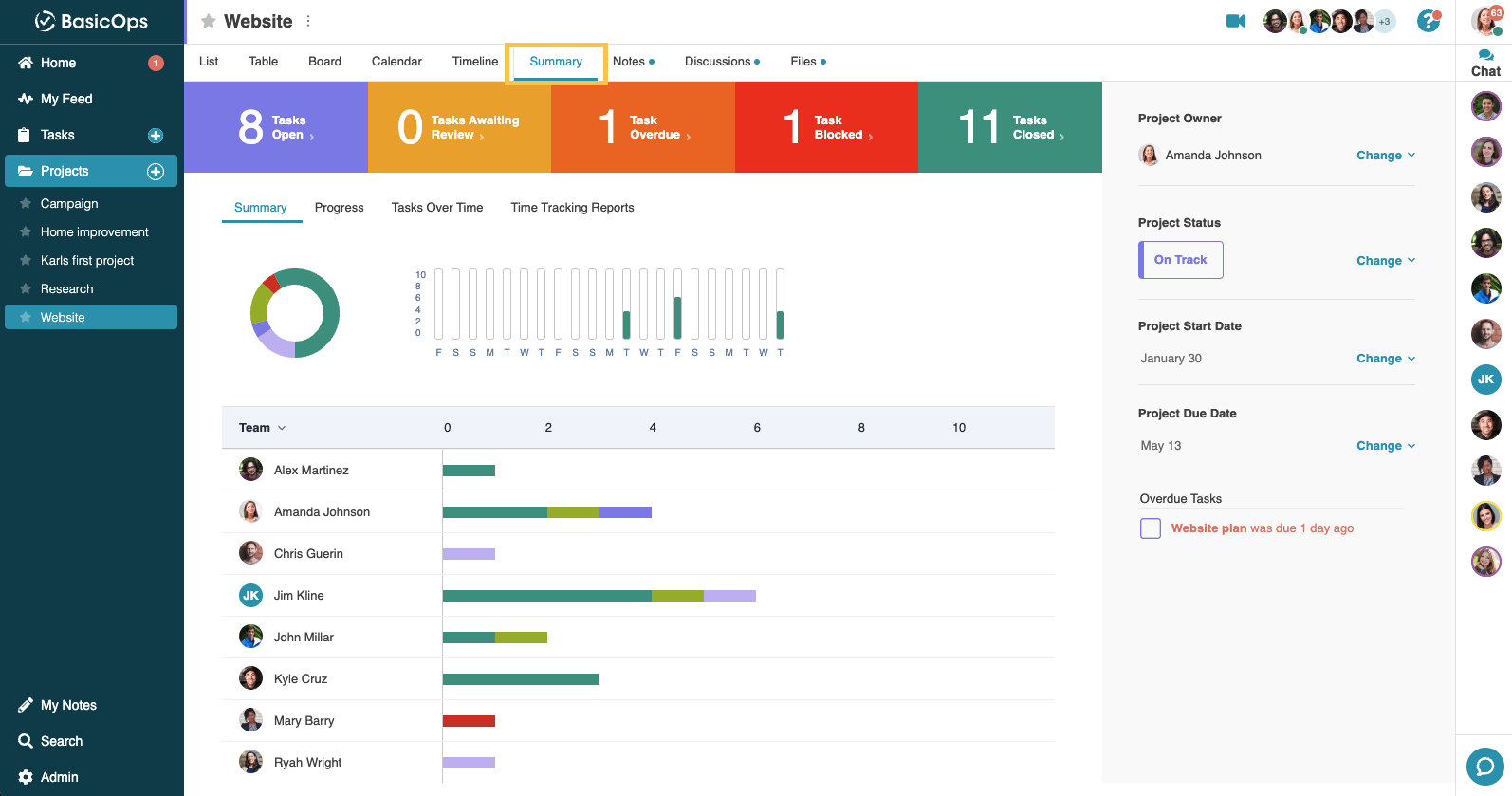Add a new task with plus icon
Viewport: 1512px width, 796px height.
coord(156,136)
